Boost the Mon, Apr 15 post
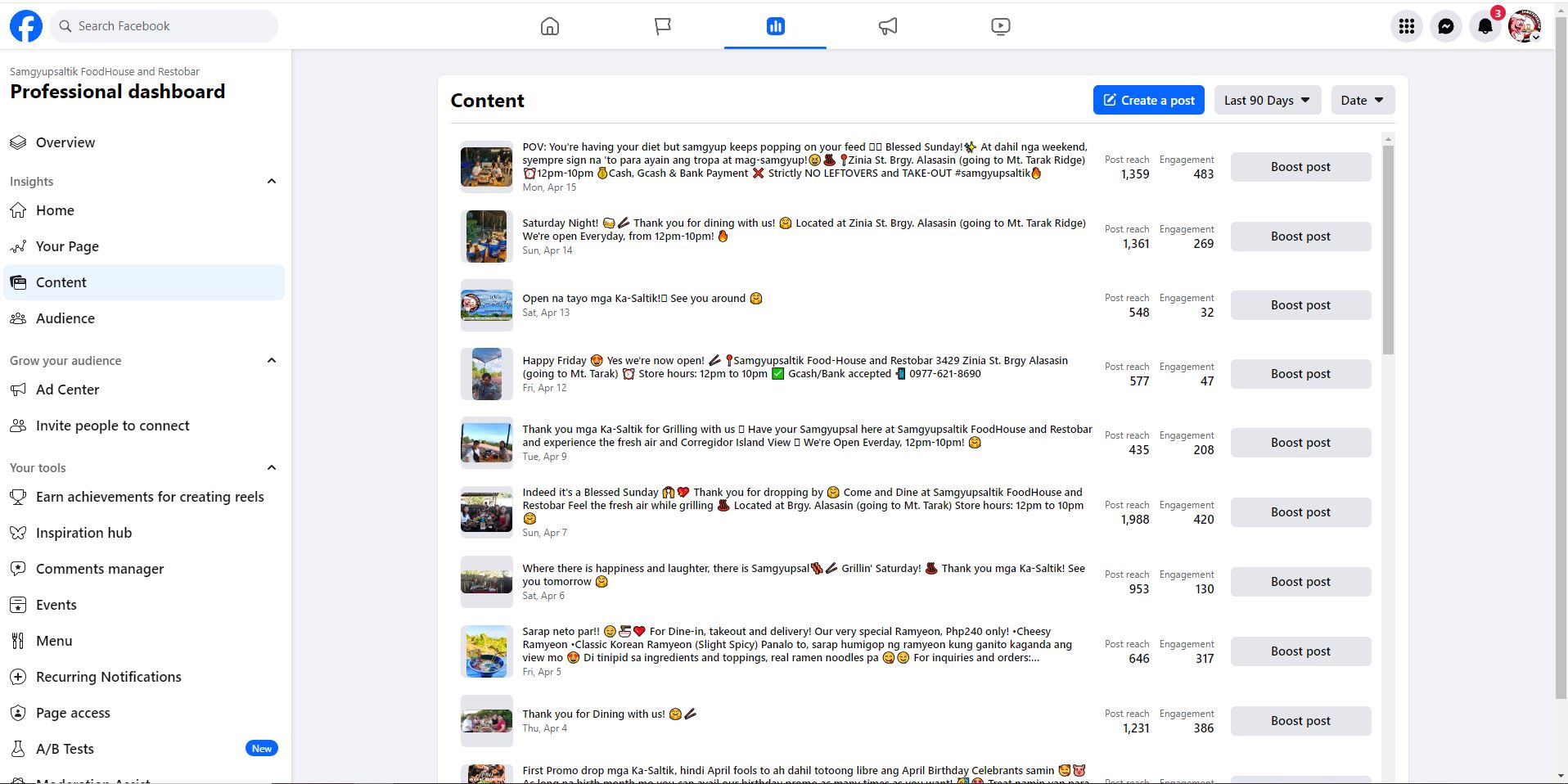Viewport: 1568px width, 784px height. click(x=1301, y=167)
